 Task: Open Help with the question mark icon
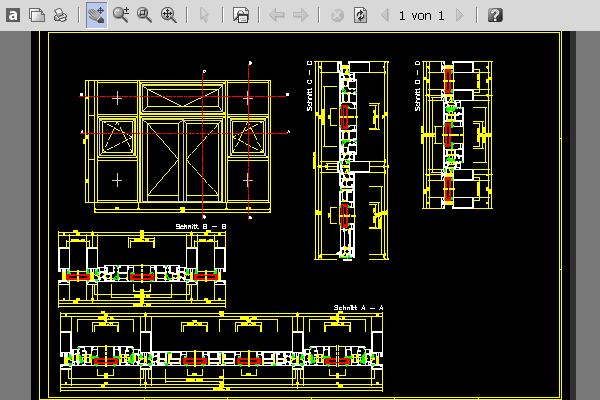(x=495, y=15)
